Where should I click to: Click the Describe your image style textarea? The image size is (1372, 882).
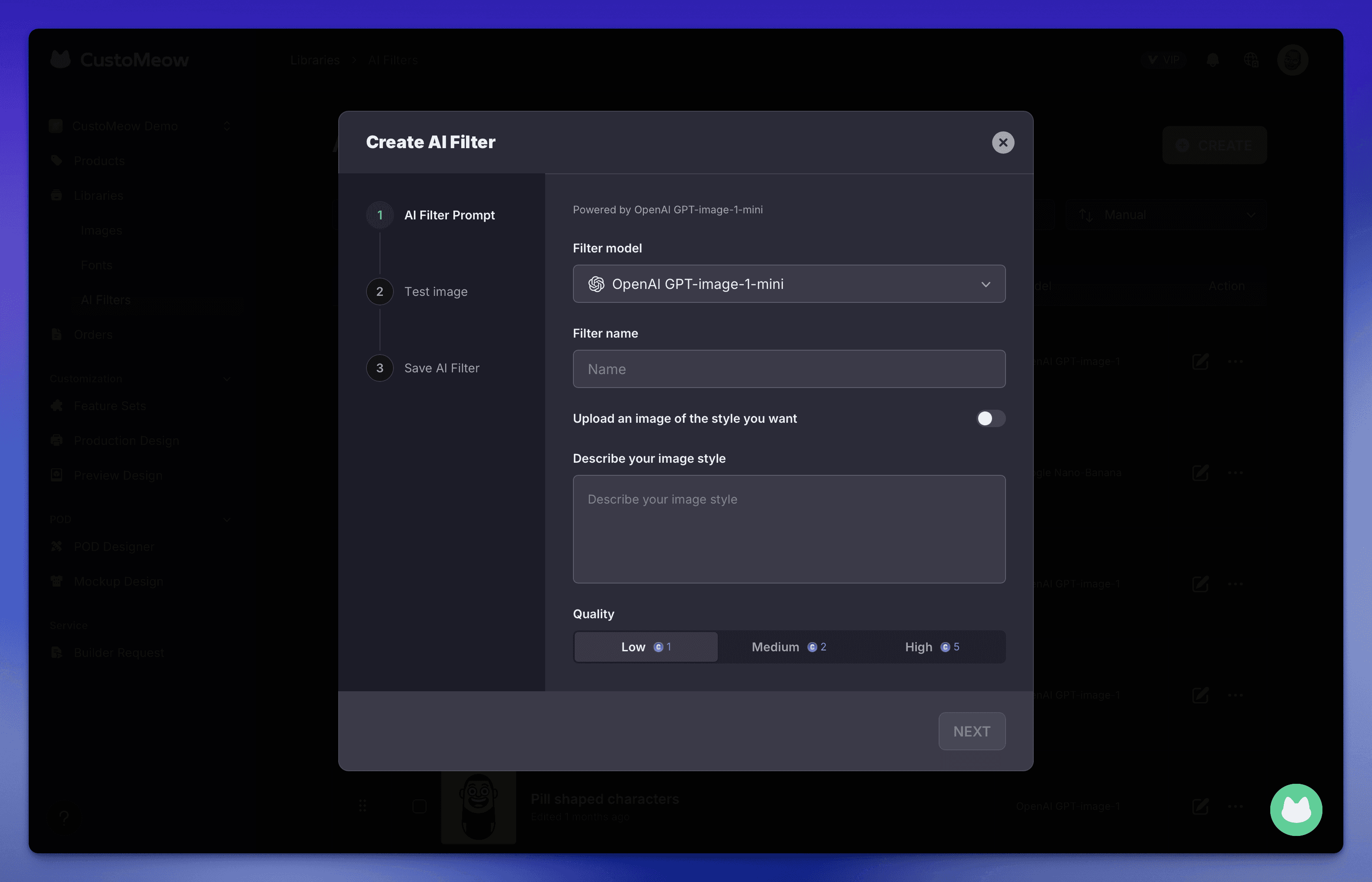pos(789,529)
